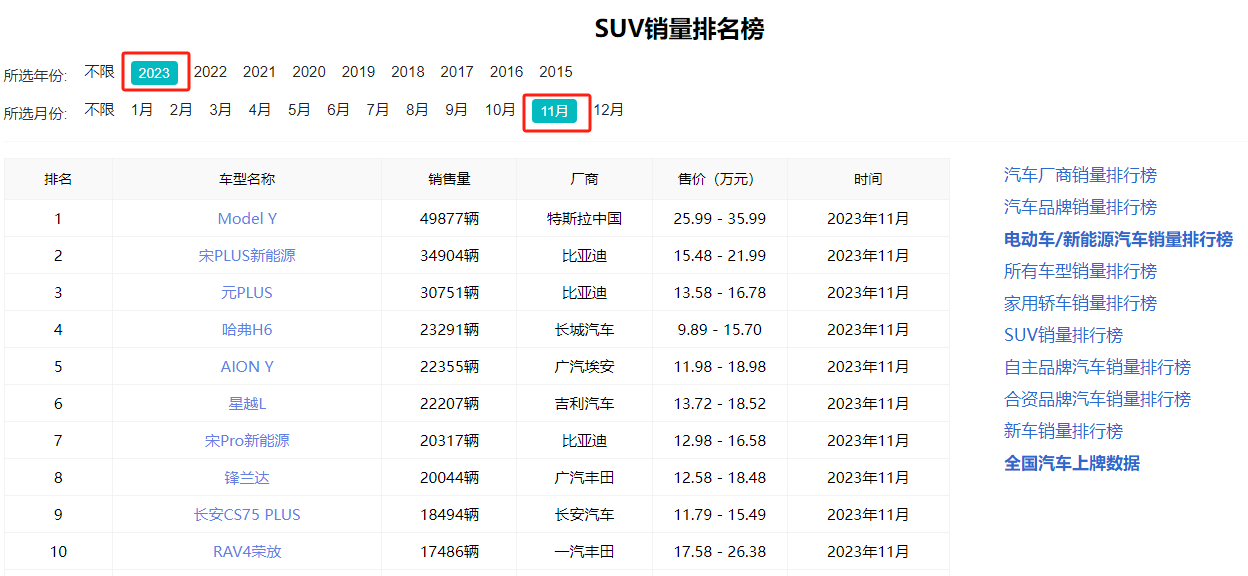Open the AION Y model page
Screen dimensions: 1248x576
[x=246, y=366]
